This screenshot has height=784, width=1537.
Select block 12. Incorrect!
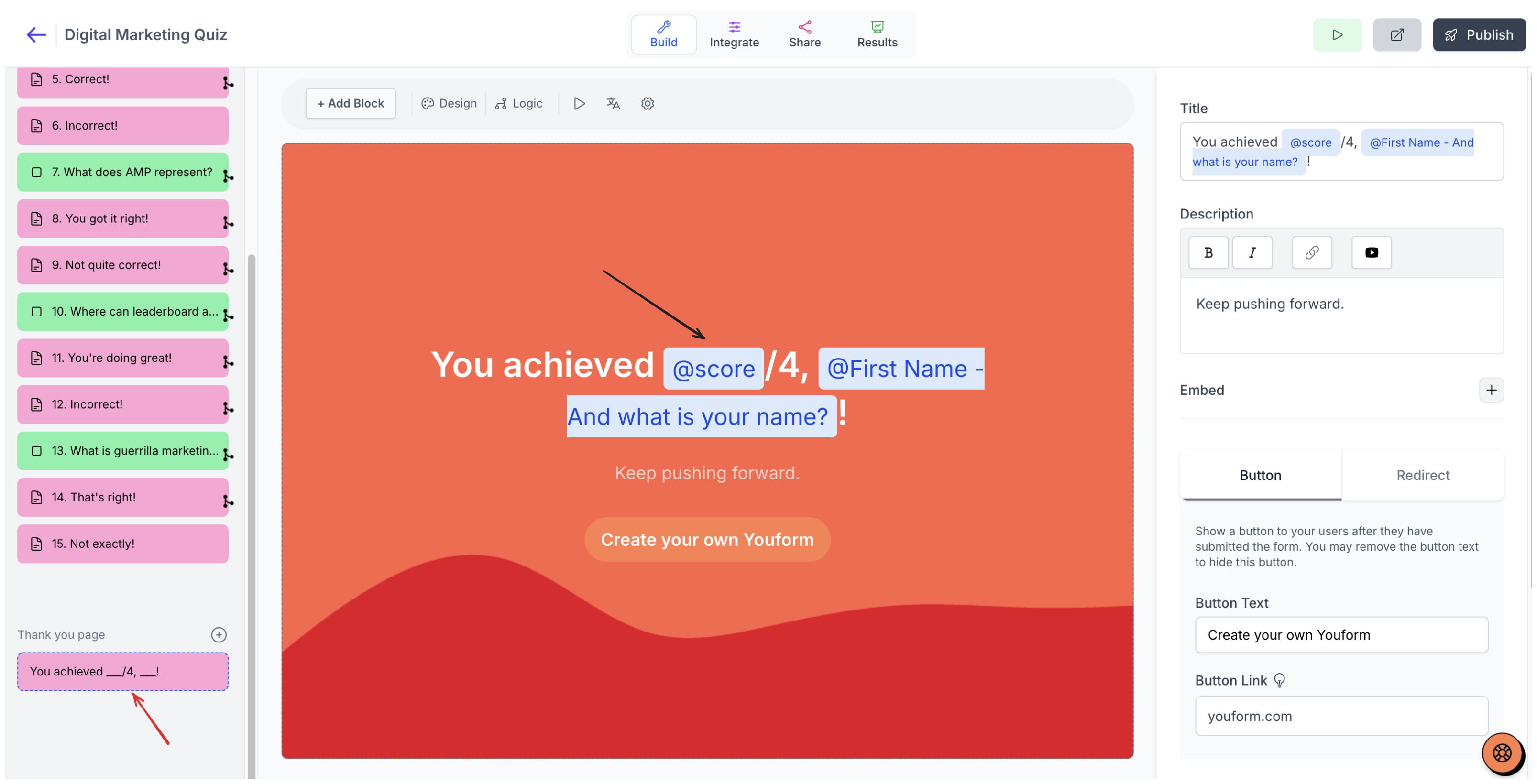coord(122,404)
